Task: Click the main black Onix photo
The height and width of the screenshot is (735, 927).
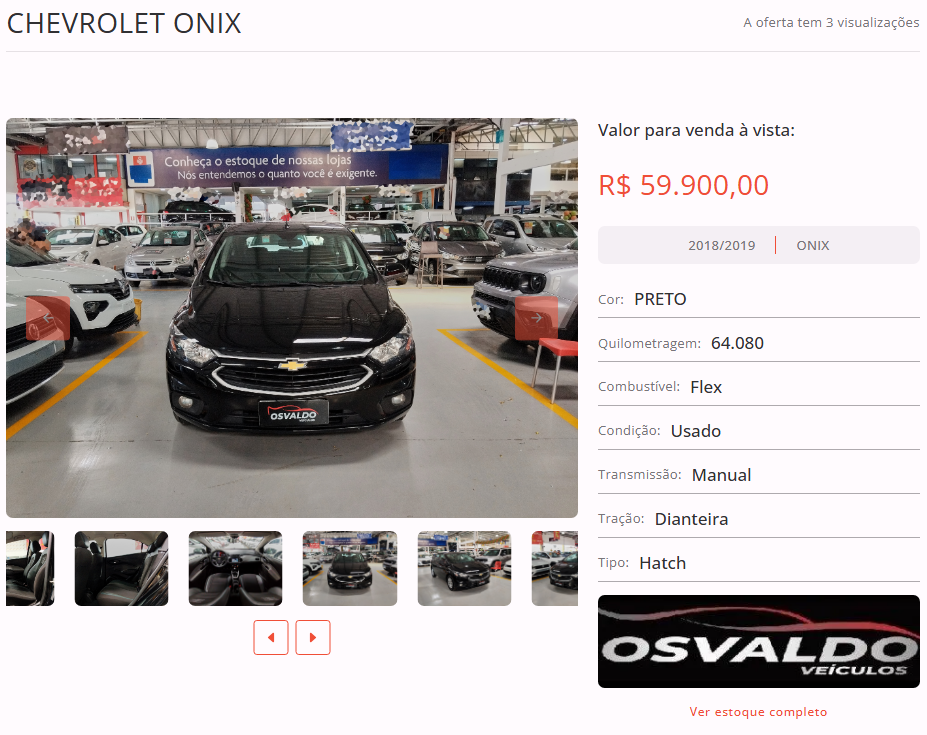Action: pos(291,318)
